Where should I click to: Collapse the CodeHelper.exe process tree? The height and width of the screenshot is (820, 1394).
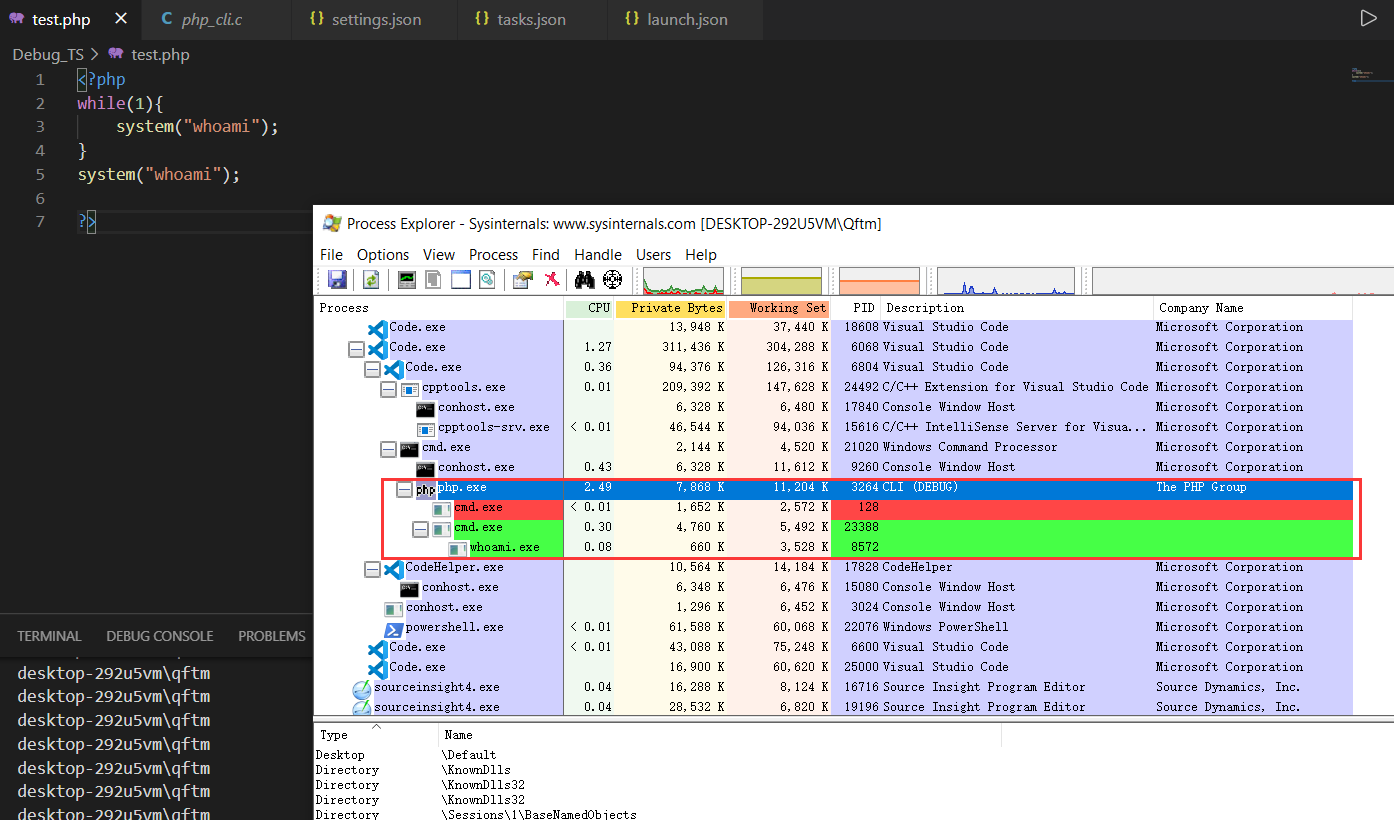(372, 569)
